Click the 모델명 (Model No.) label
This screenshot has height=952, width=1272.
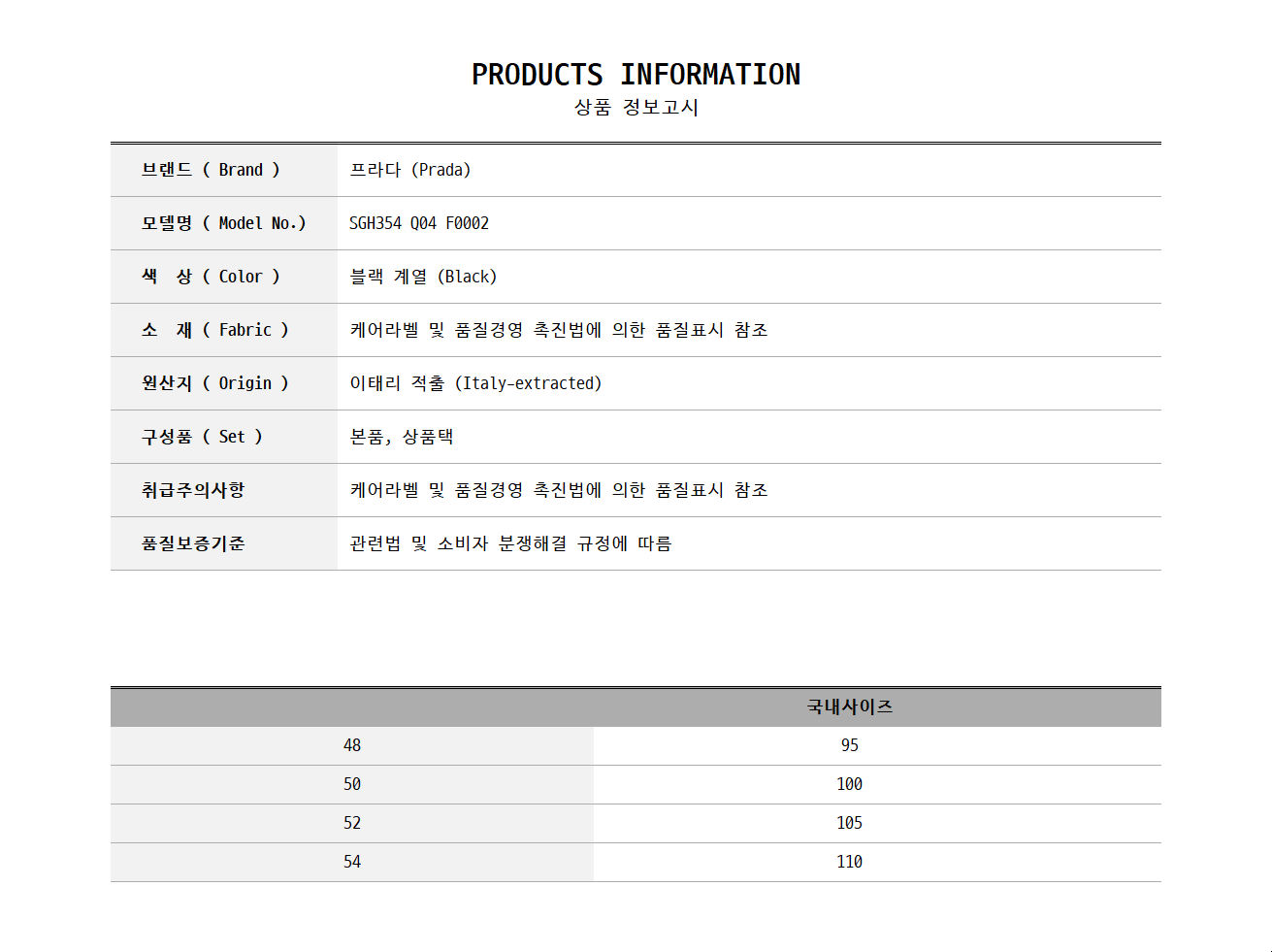(x=224, y=223)
